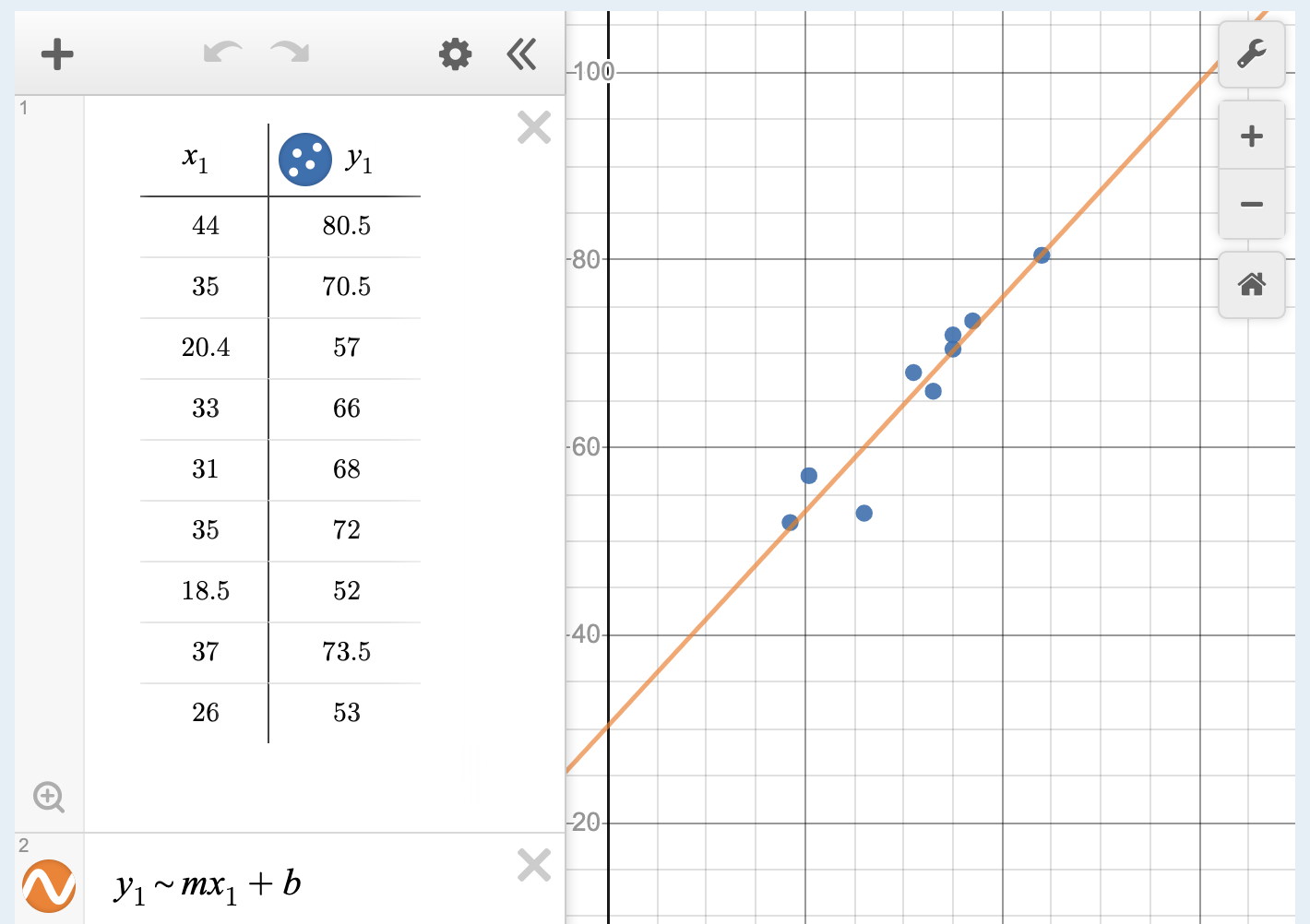Click the y-axis label 100
The image size is (1310, 924).
(x=592, y=72)
